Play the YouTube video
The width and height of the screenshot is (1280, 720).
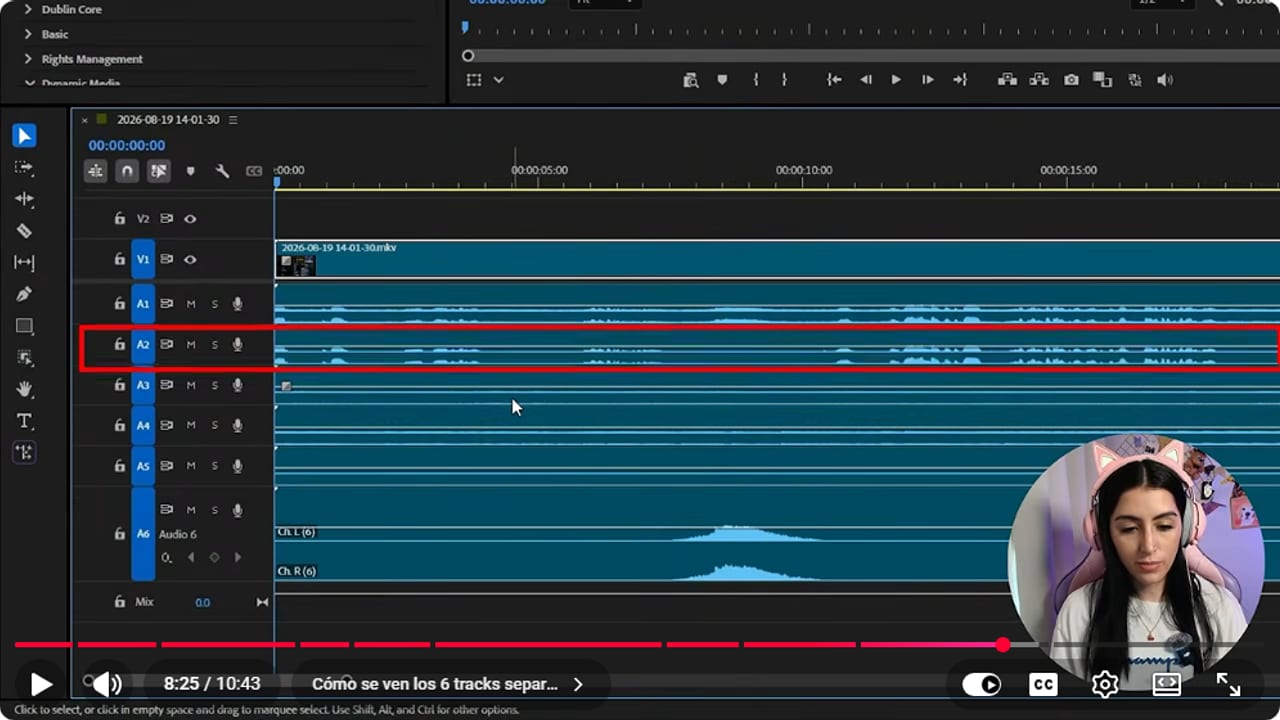[41, 684]
